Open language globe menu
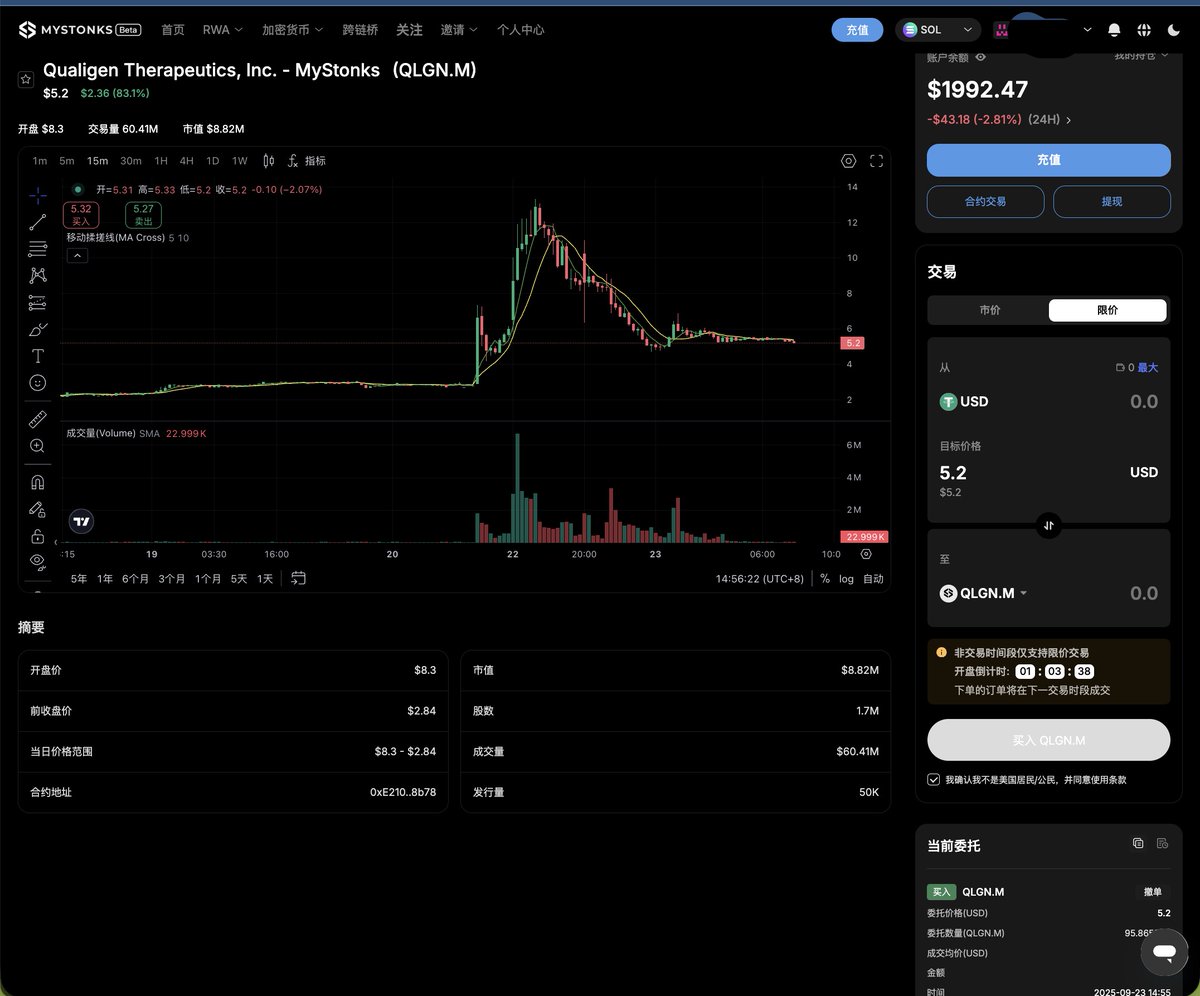1200x996 pixels. (1144, 30)
